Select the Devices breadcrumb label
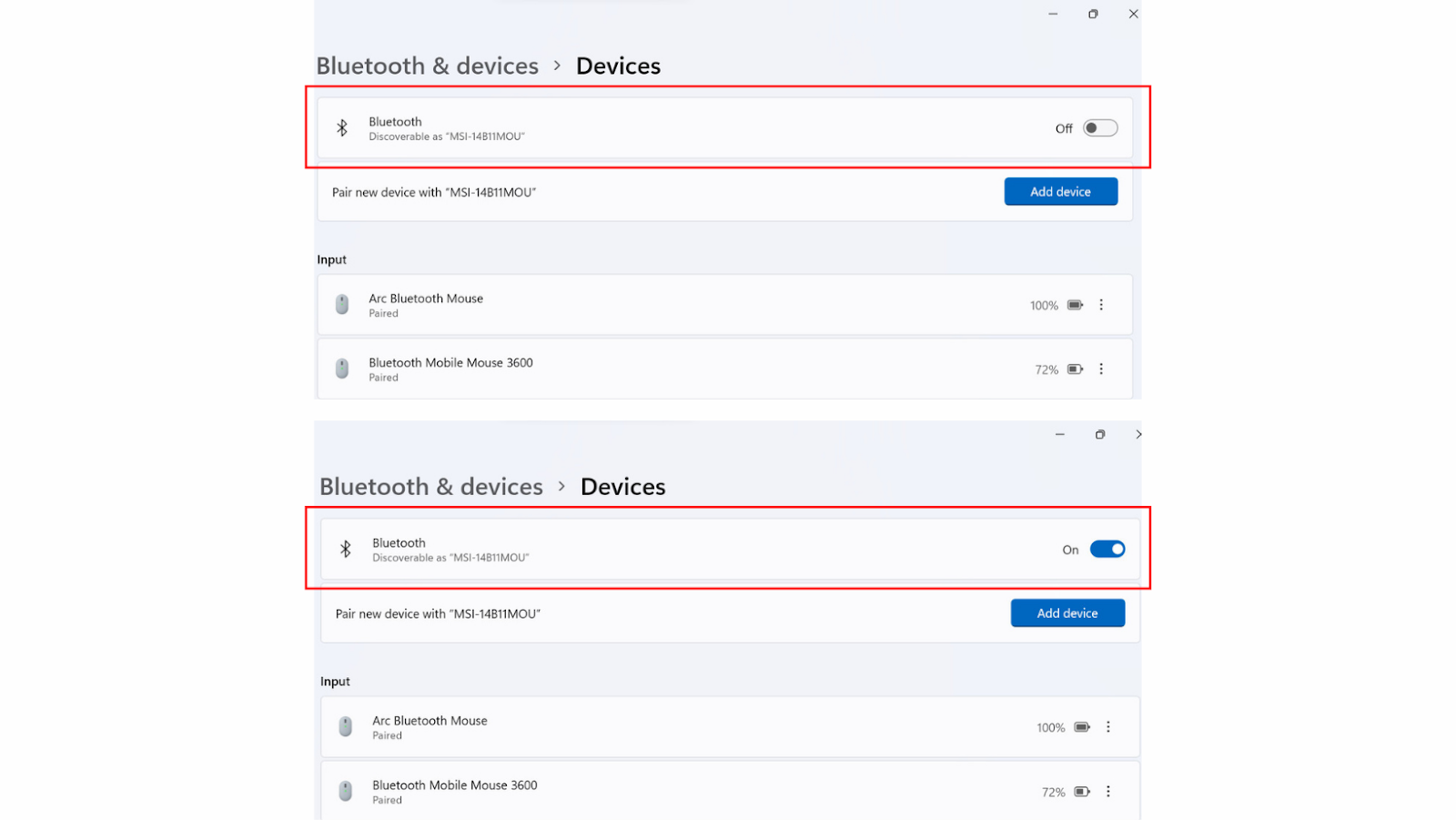The height and width of the screenshot is (820, 1456). tap(618, 65)
